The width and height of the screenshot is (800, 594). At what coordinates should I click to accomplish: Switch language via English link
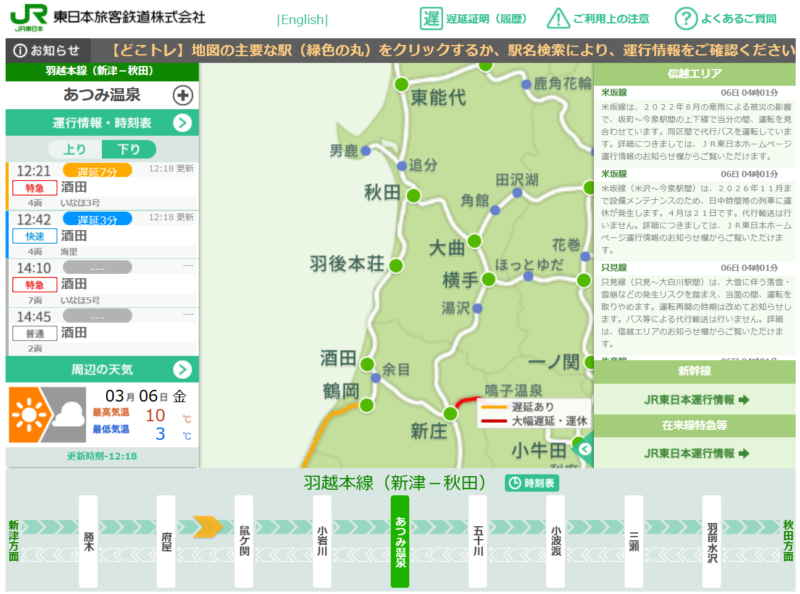point(302,19)
